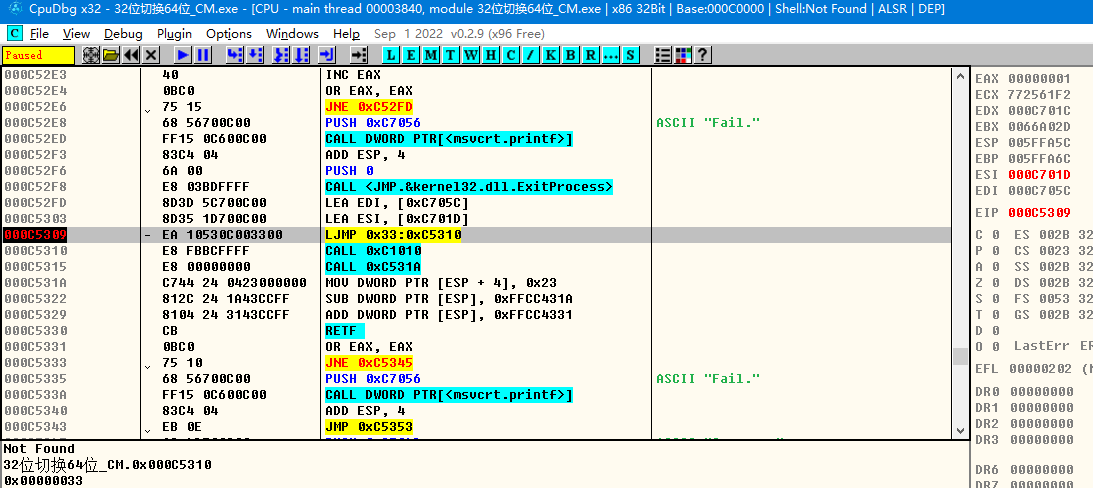
Task: Show Windows list (W button)
Action: point(471,56)
